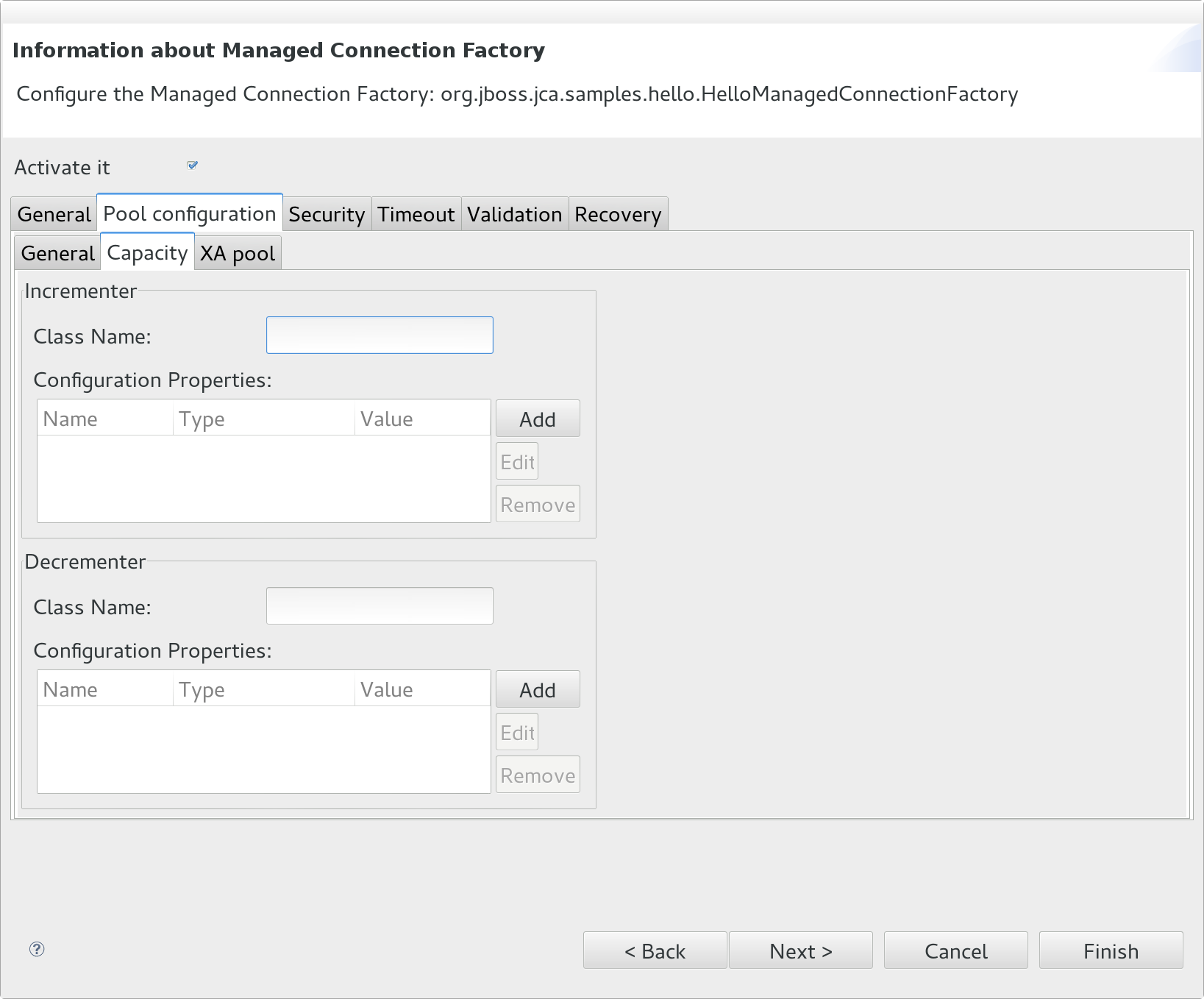
Task: Cancel the wizard dialog
Action: point(955,951)
